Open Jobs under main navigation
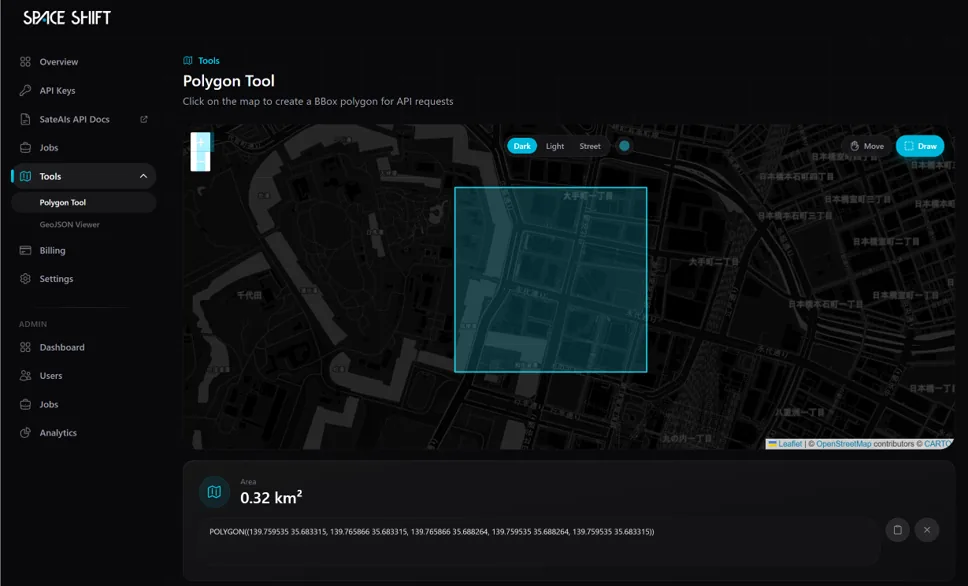The image size is (968, 586). [49, 148]
